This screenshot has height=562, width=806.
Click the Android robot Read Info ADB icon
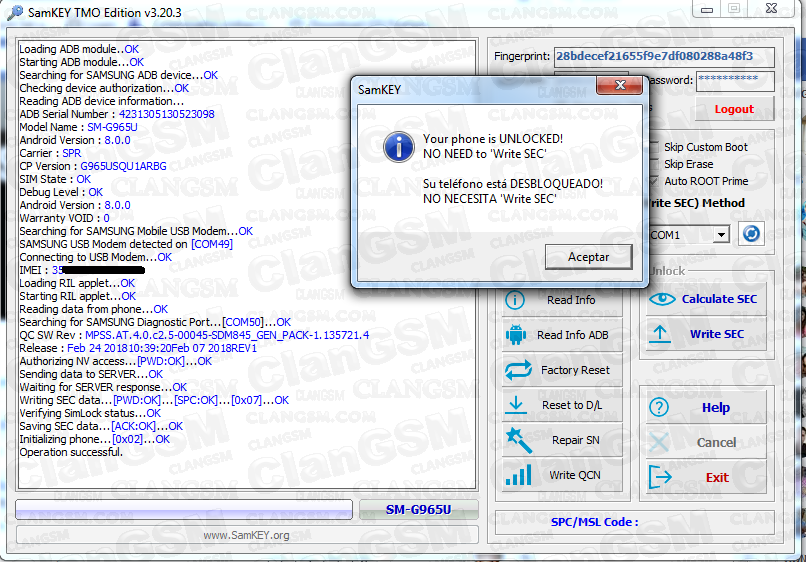click(x=516, y=335)
